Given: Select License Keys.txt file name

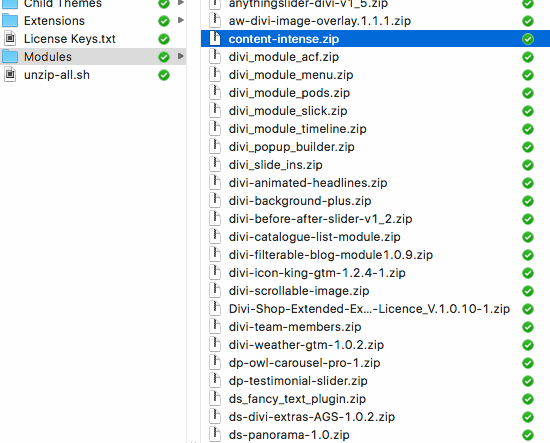Looking at the screenshot, I should pyautogui.click(x=69, y=39).
